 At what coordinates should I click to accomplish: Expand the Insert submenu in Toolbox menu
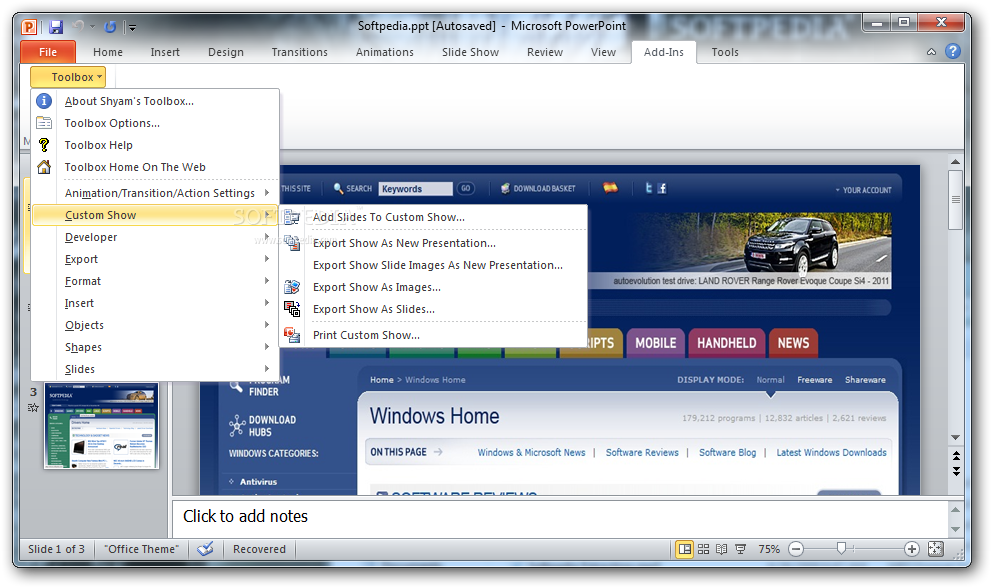pyautogui.click(x=155, y=303)
